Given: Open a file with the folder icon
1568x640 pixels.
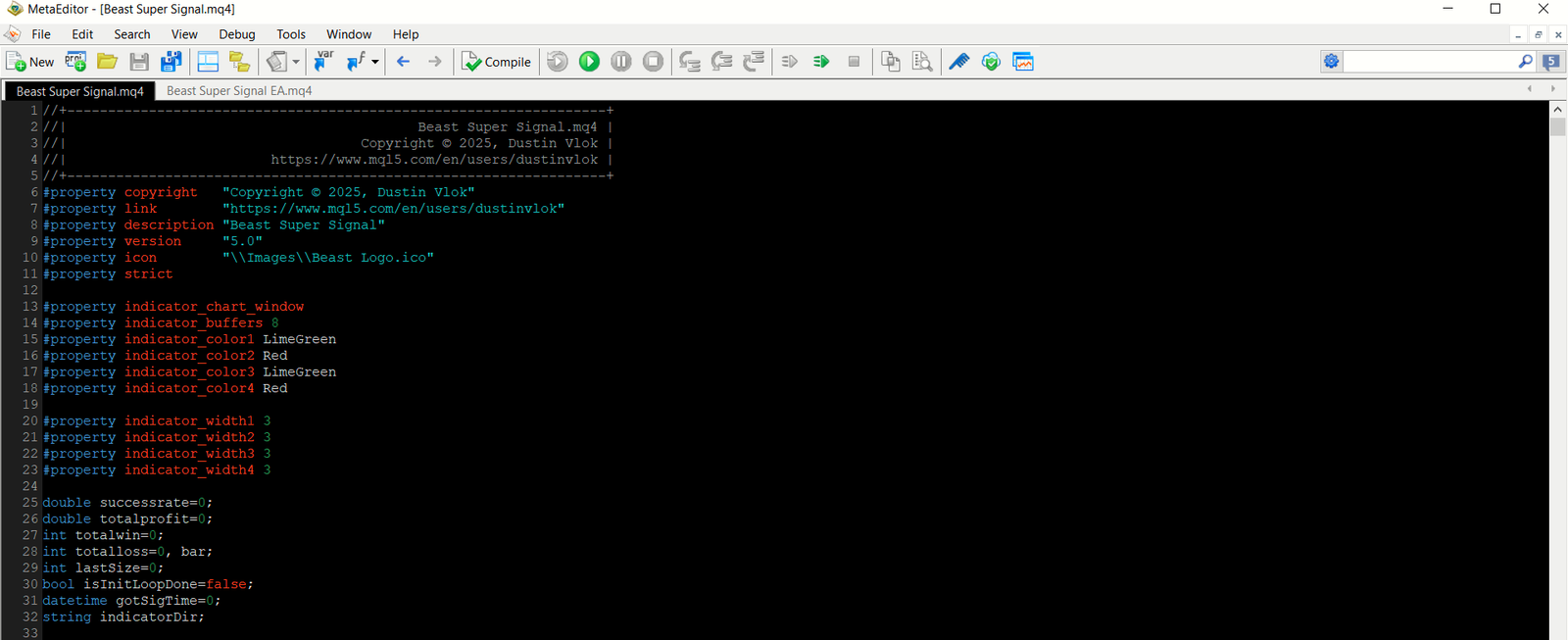Looking at the screenshot, I should click(107, 62).
